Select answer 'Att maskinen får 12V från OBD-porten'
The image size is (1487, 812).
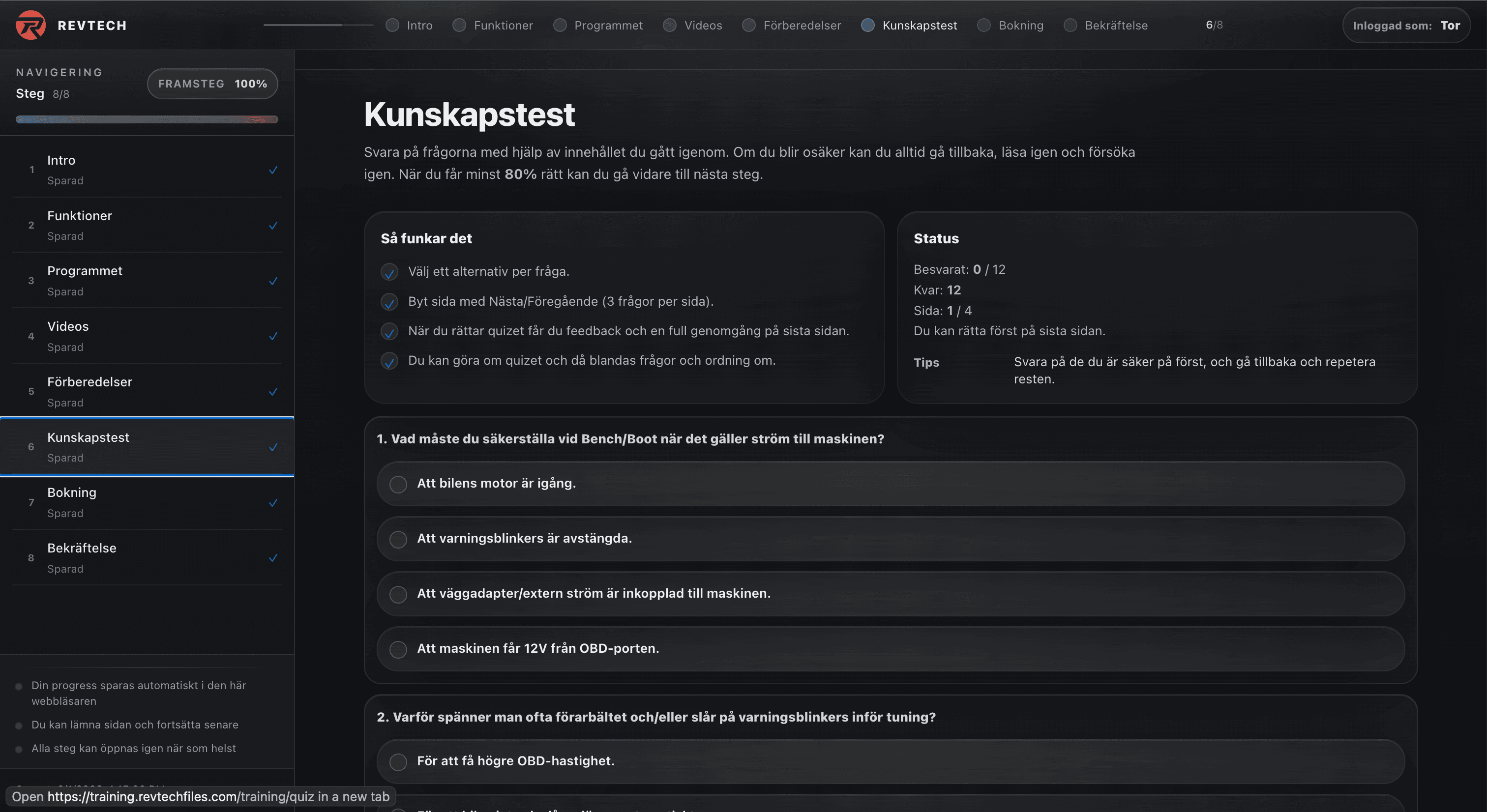(398, 649)
